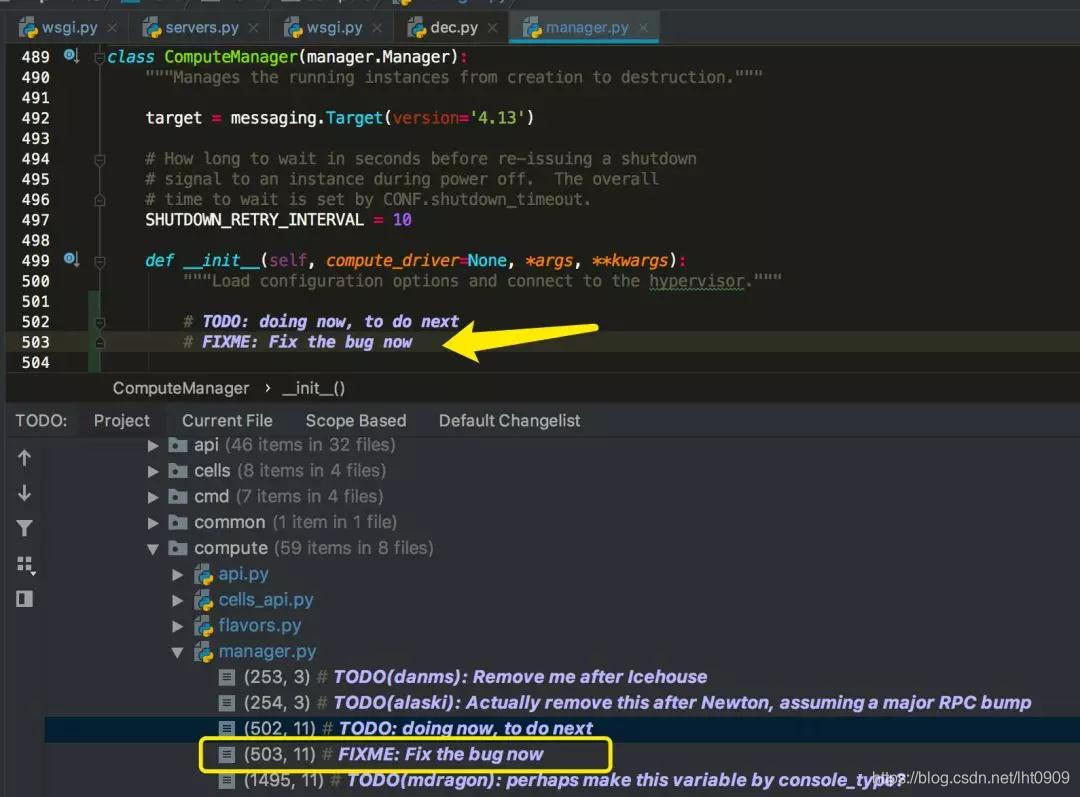
Task: Collapse the compute folder node
Action: tap(153, 549)
